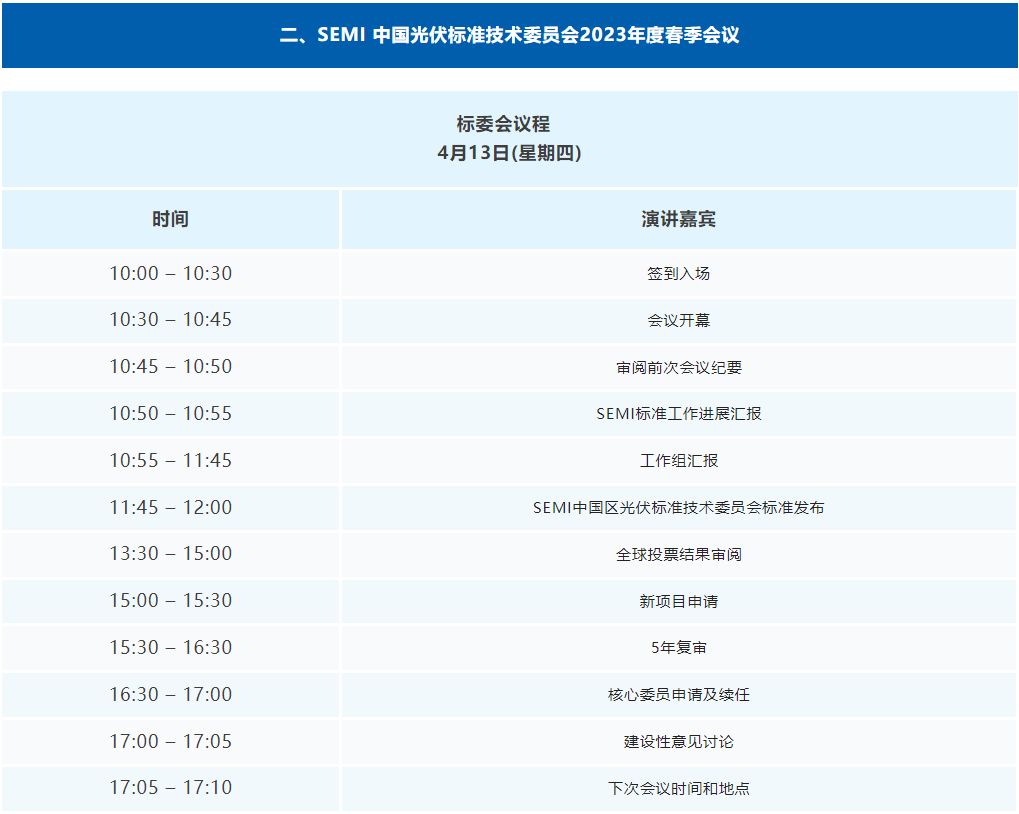1019x814 pixels.
Task: Click SEMI中国区光伏标准技术委员会标准发布 cell
Action: pyautogui.click(x=678, y=507)
